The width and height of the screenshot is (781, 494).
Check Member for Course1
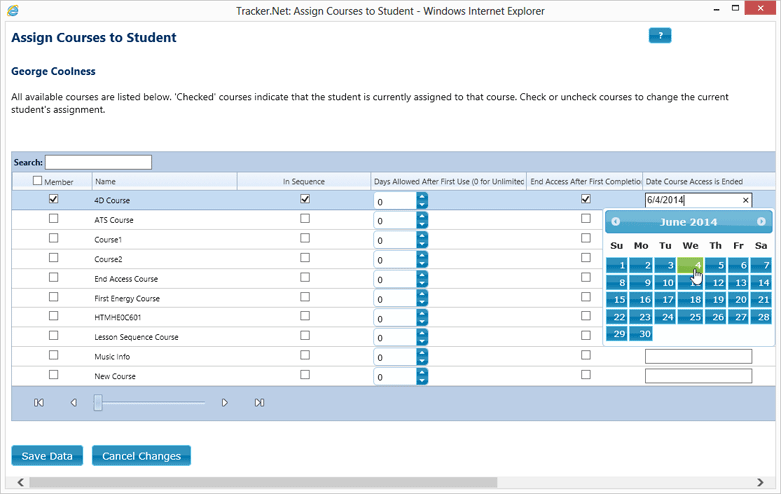53,238
